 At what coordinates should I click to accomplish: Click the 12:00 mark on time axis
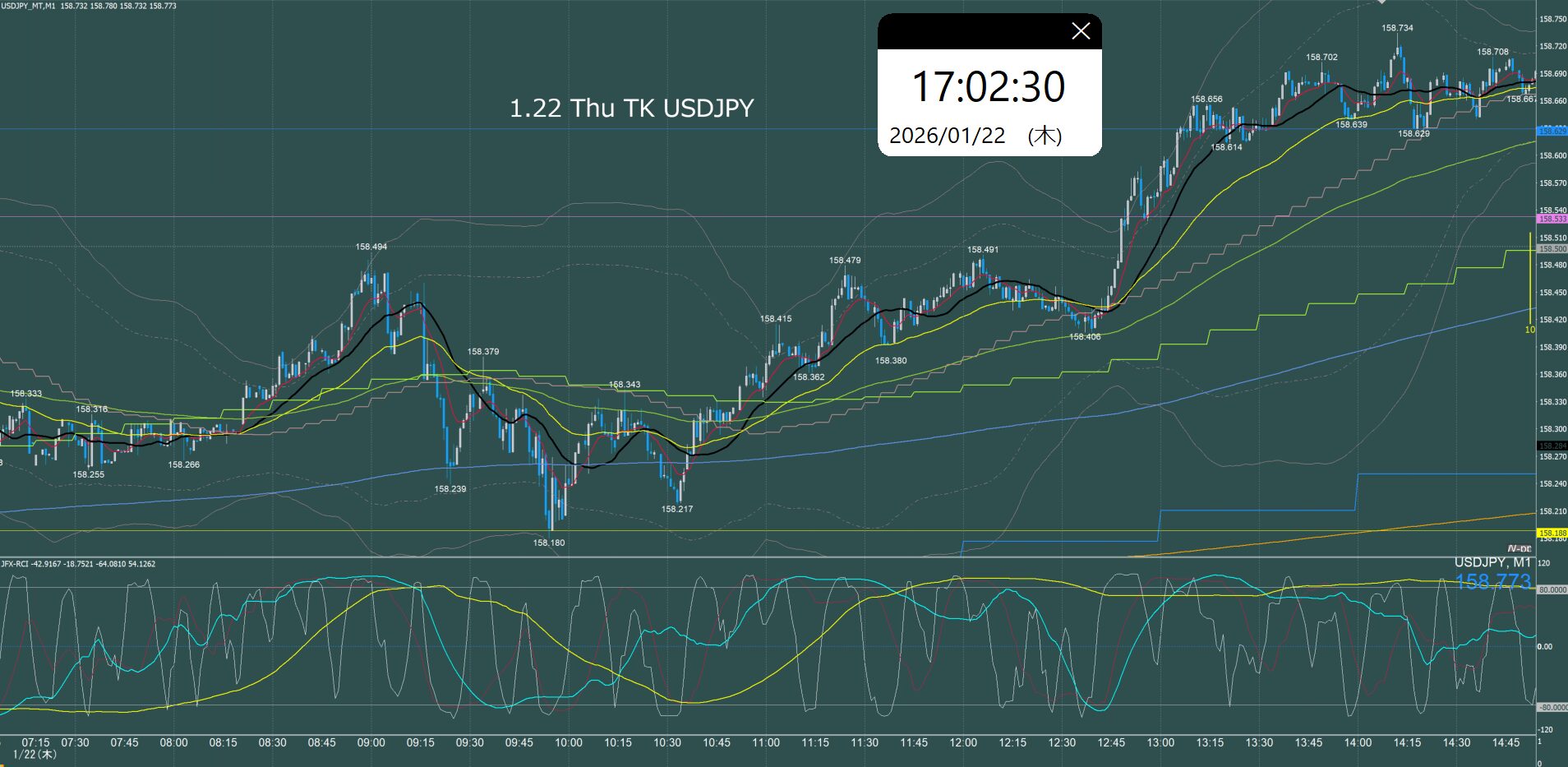(x=963, y=742)
